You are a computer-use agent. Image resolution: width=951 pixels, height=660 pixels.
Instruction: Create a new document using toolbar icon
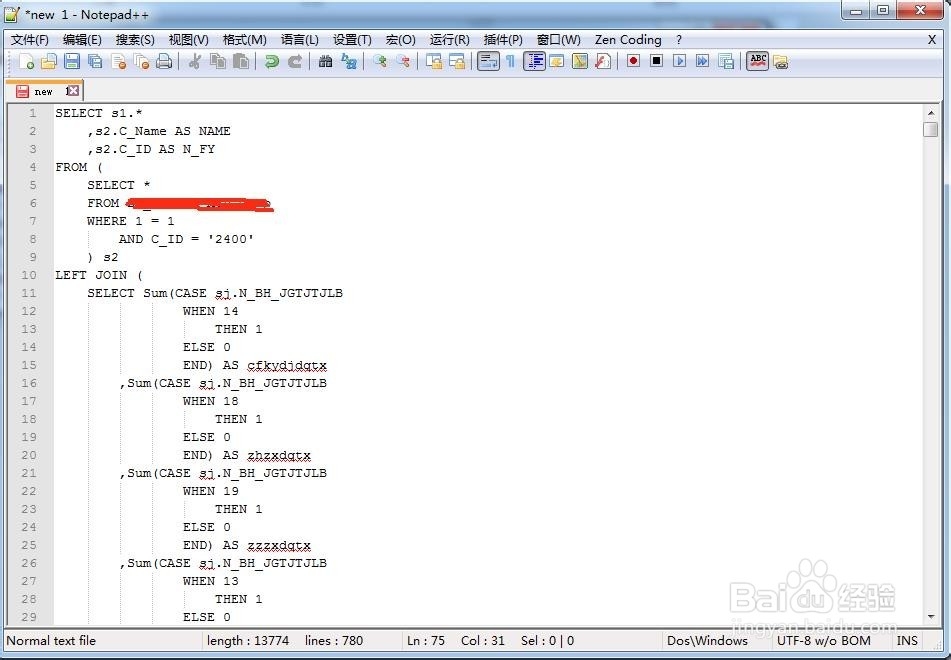coord(27,61)
